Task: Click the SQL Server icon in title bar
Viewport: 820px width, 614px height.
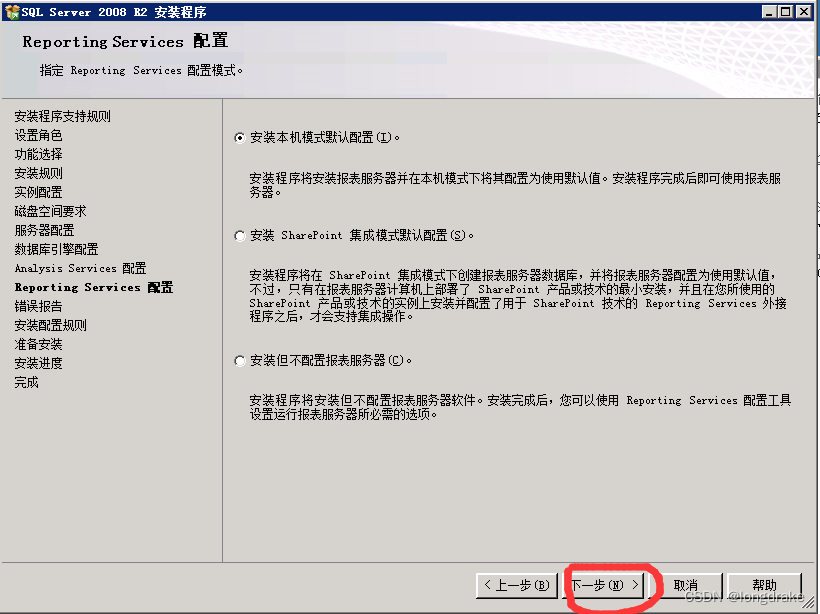Action: (x=10, y=11)
